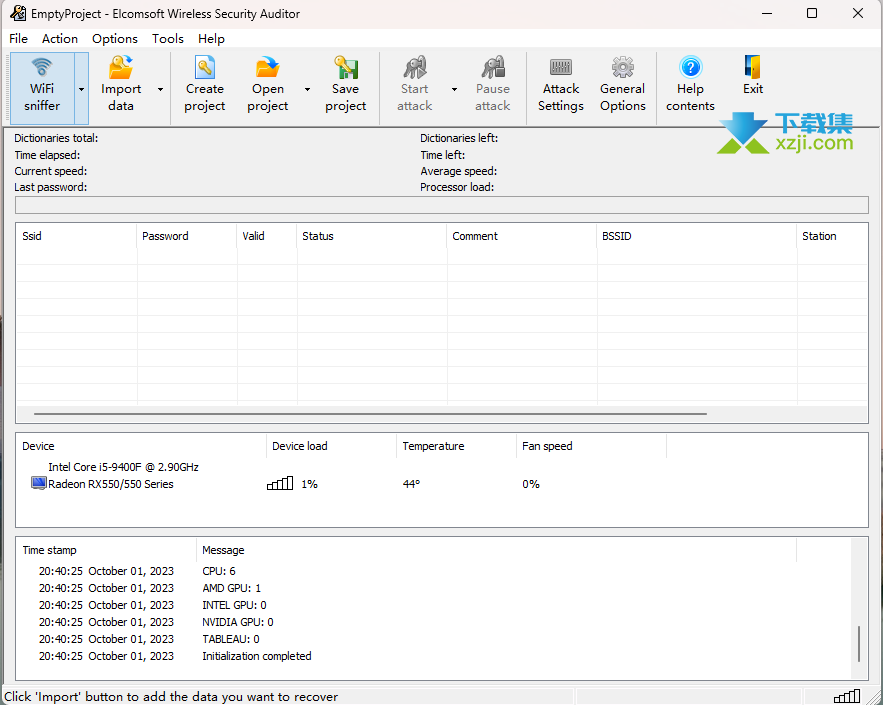The height and width of the screenshot is (705, 883).
Task: Click the Valid column header
Action: (x=267, y=236)
